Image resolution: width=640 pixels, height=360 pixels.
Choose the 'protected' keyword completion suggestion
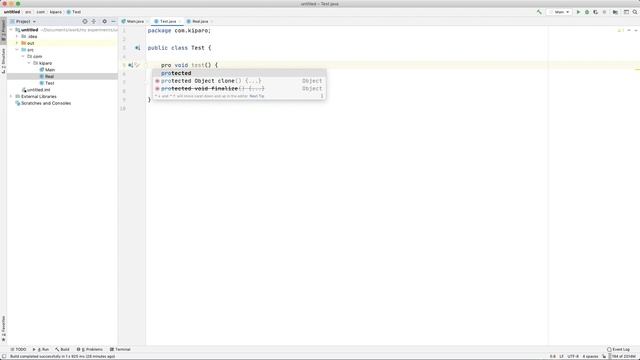click(x=239, y=73)
